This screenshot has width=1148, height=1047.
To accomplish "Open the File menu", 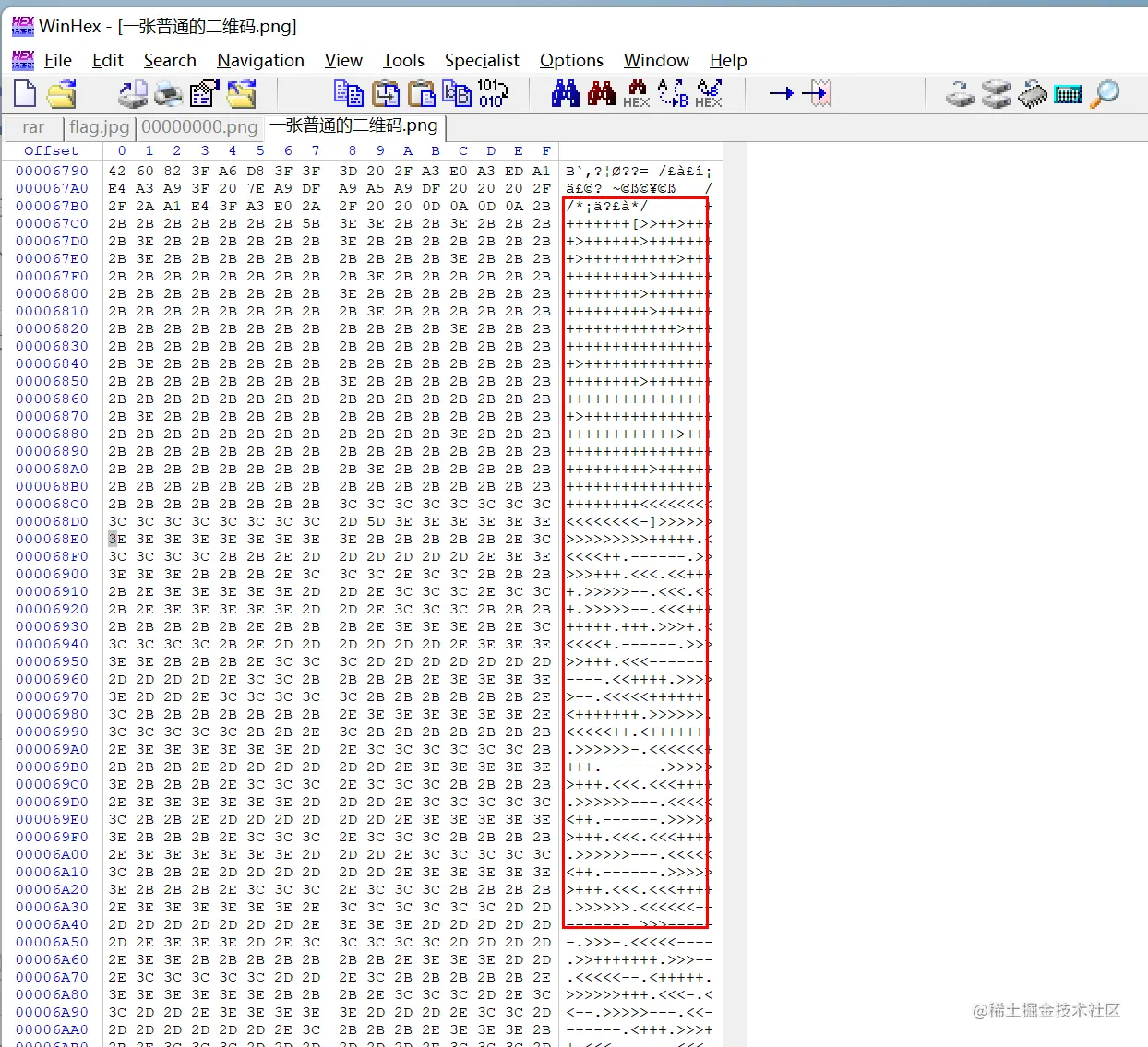I will click(58, 61).
